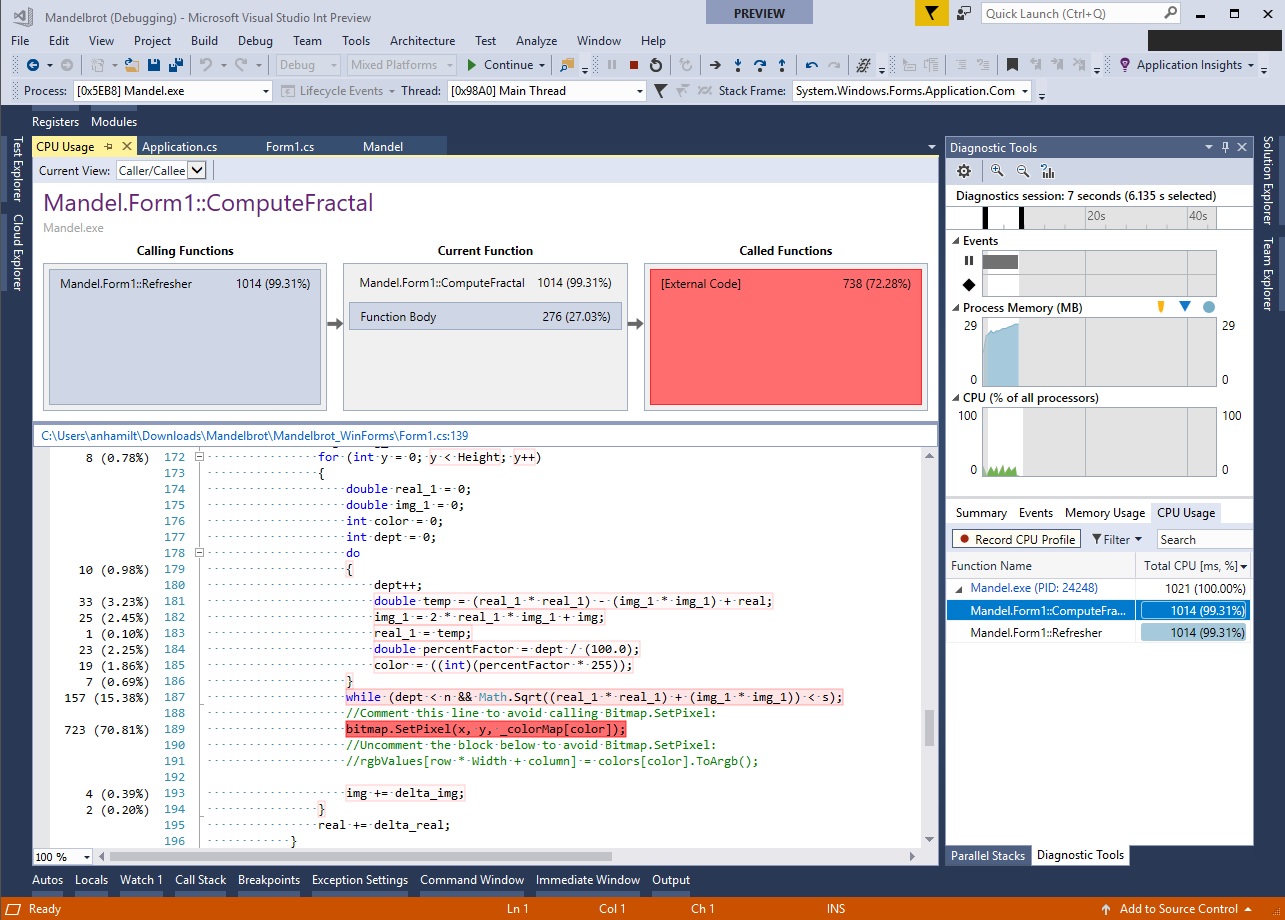Collapse the Mandel.exe (PID: 24248) tree node
The width and height of the screenshot is (1285, 920).
tap(959, 589)
